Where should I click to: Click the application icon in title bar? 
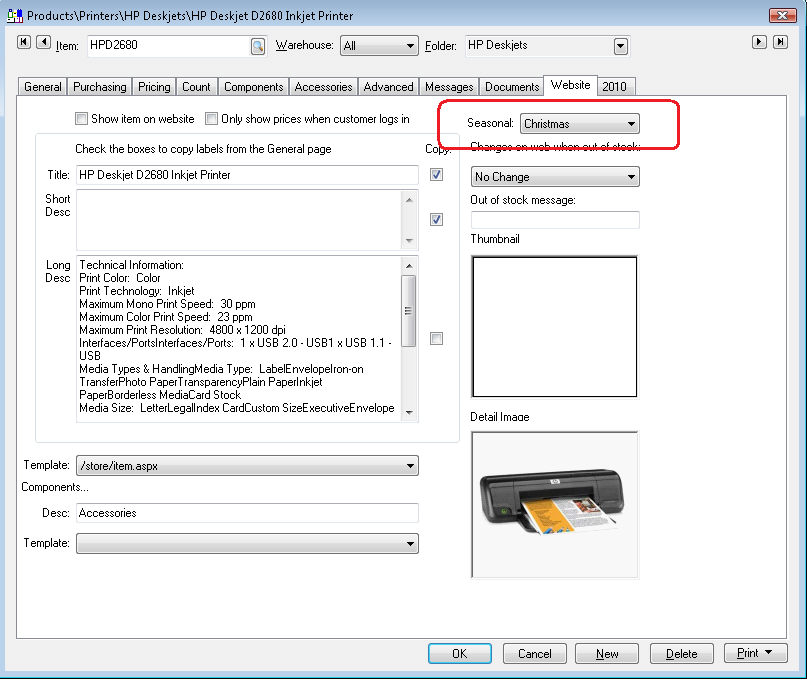(x=14, y=16)
